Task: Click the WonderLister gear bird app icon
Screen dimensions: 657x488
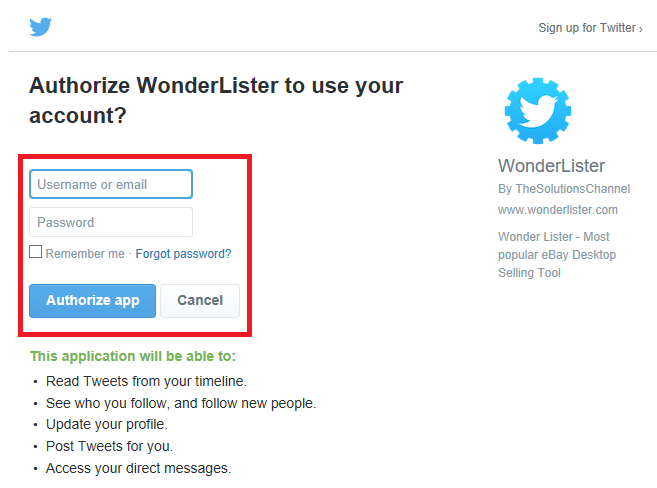Action: [538, 111]
